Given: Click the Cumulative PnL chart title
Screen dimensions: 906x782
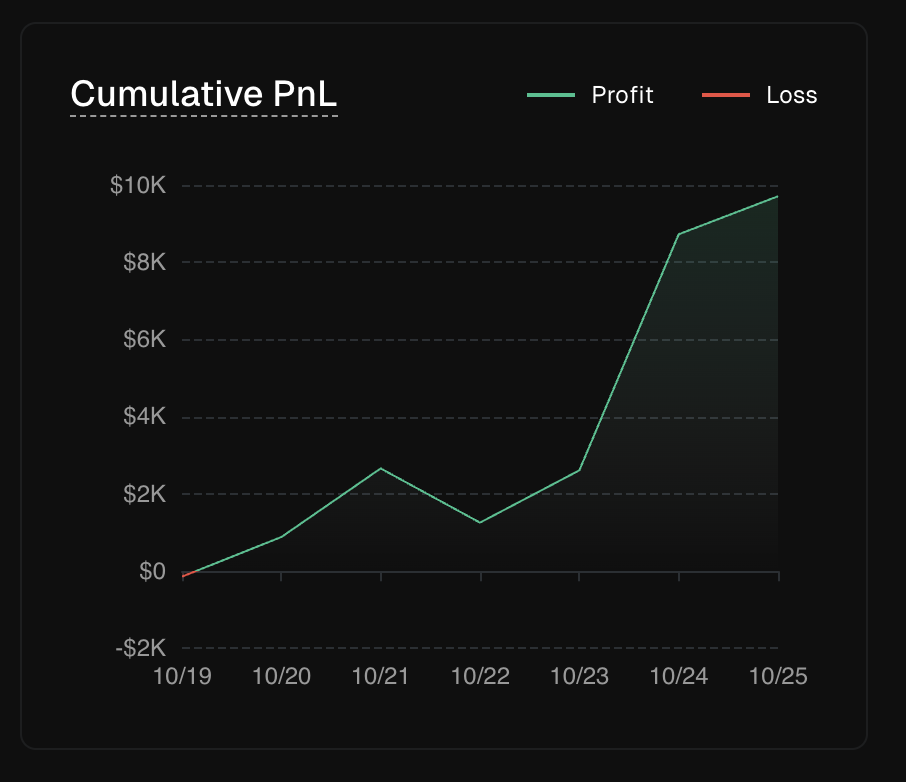Looking at the screenshot, I should click(x=204, y=95).
